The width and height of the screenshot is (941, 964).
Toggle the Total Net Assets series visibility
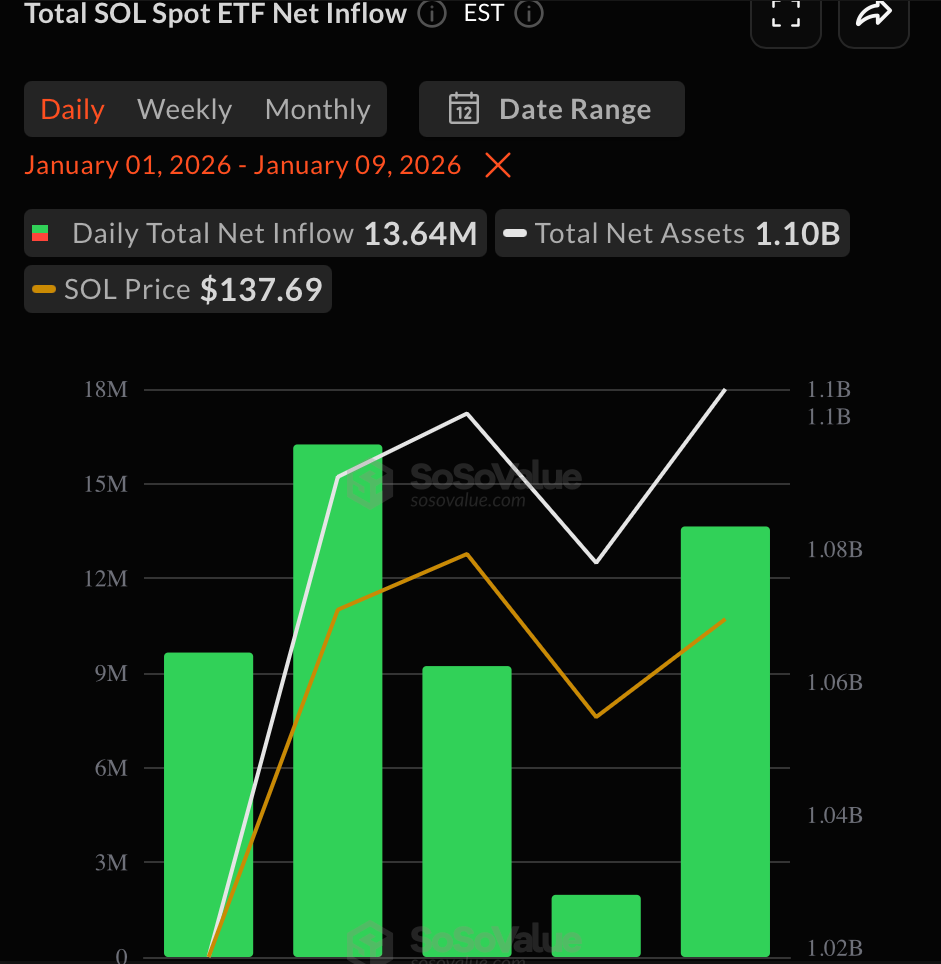(671, 233)
